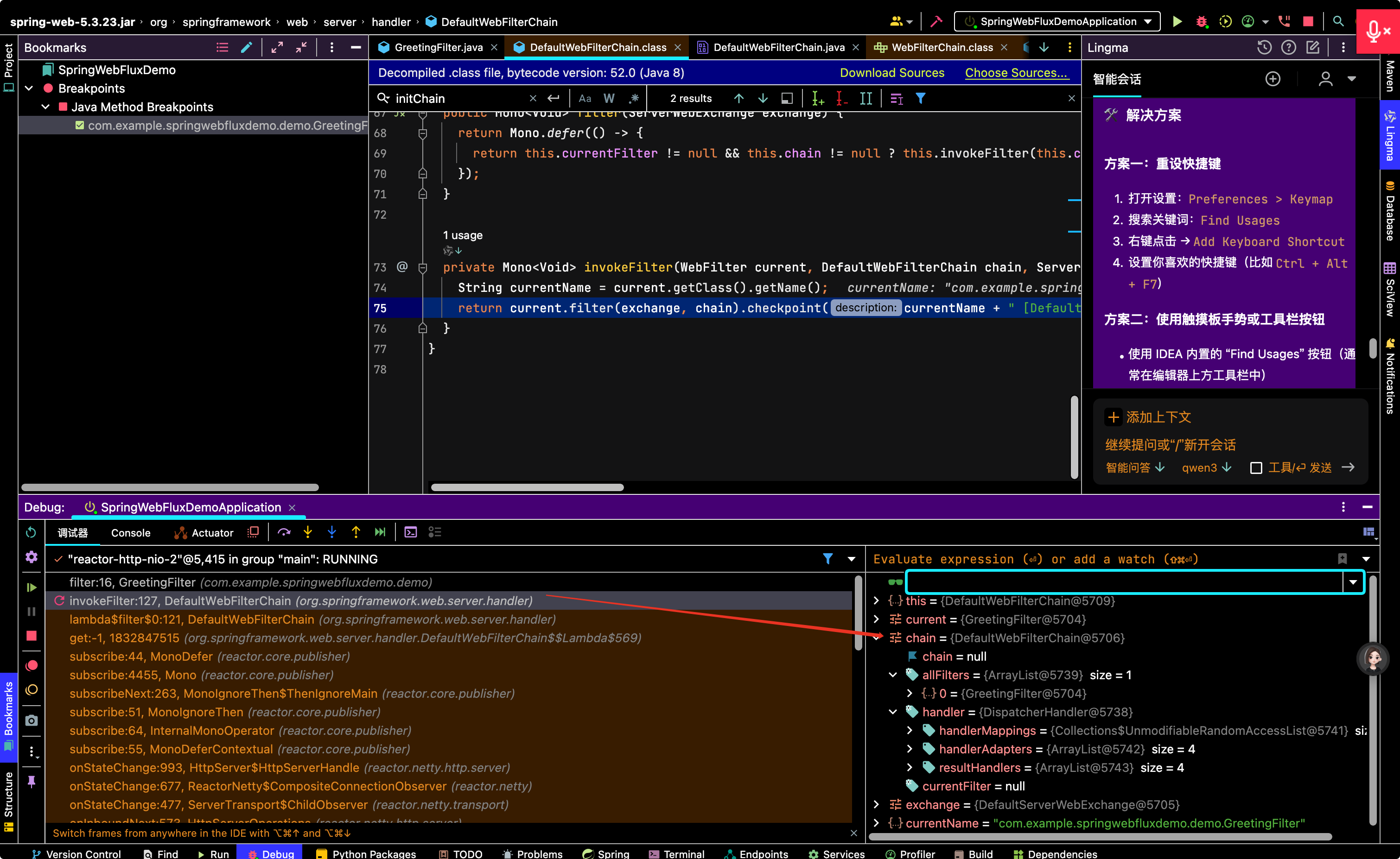The image size is (1400, 859).
Task: Click the editor horizontal scrollbar
Action: pos(527,487)
